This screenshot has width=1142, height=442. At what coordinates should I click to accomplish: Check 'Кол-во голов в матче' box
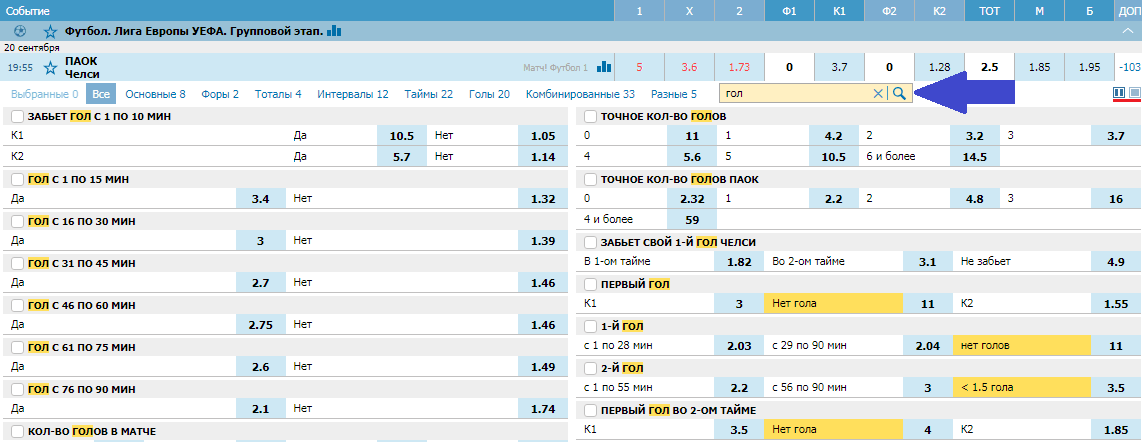tap(17, 432)
